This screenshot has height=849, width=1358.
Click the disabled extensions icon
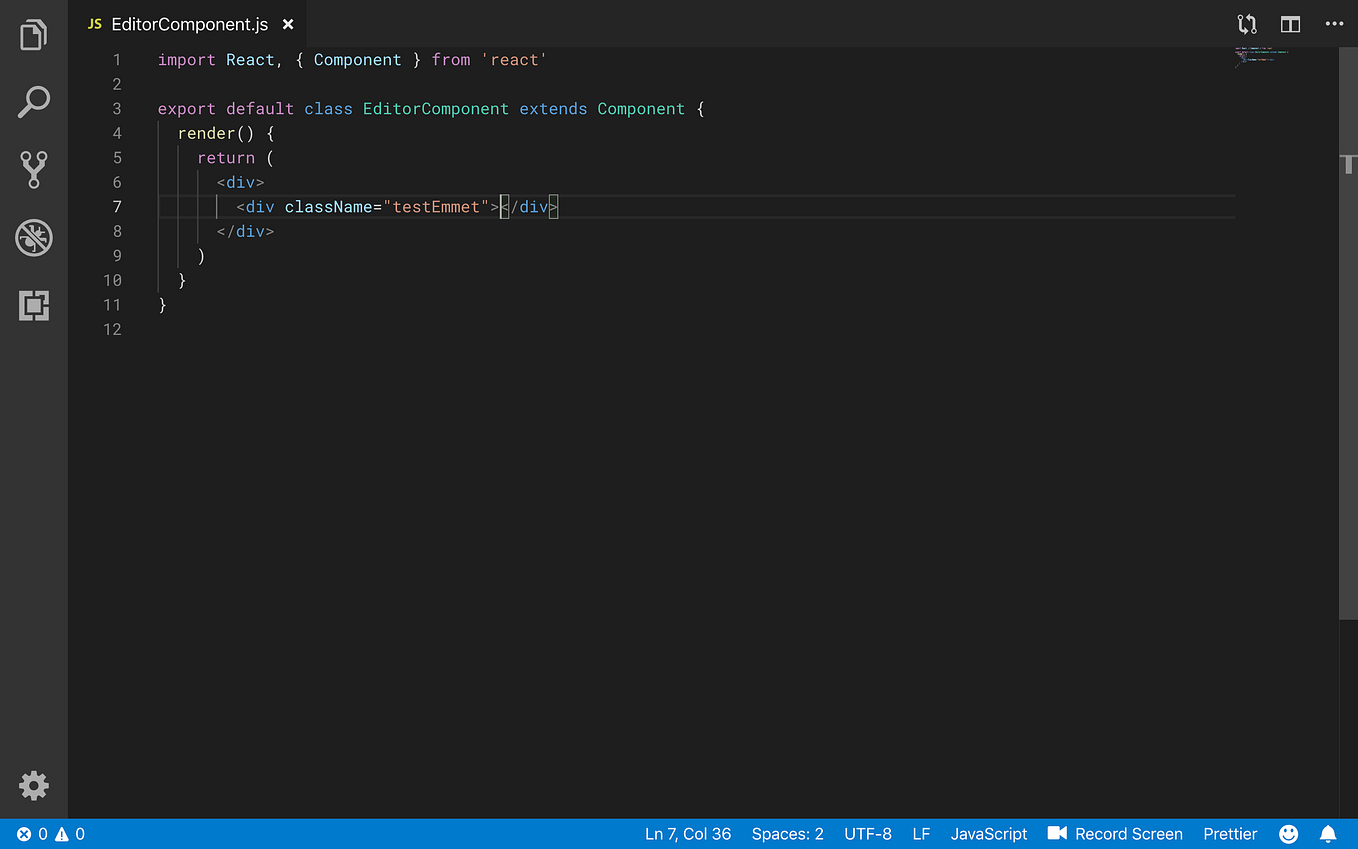coord(33,238)
